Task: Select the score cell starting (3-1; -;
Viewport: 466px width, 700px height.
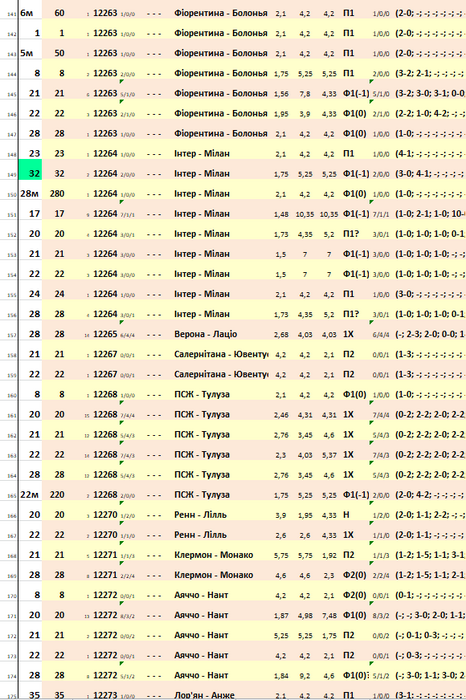Action: 430,695
